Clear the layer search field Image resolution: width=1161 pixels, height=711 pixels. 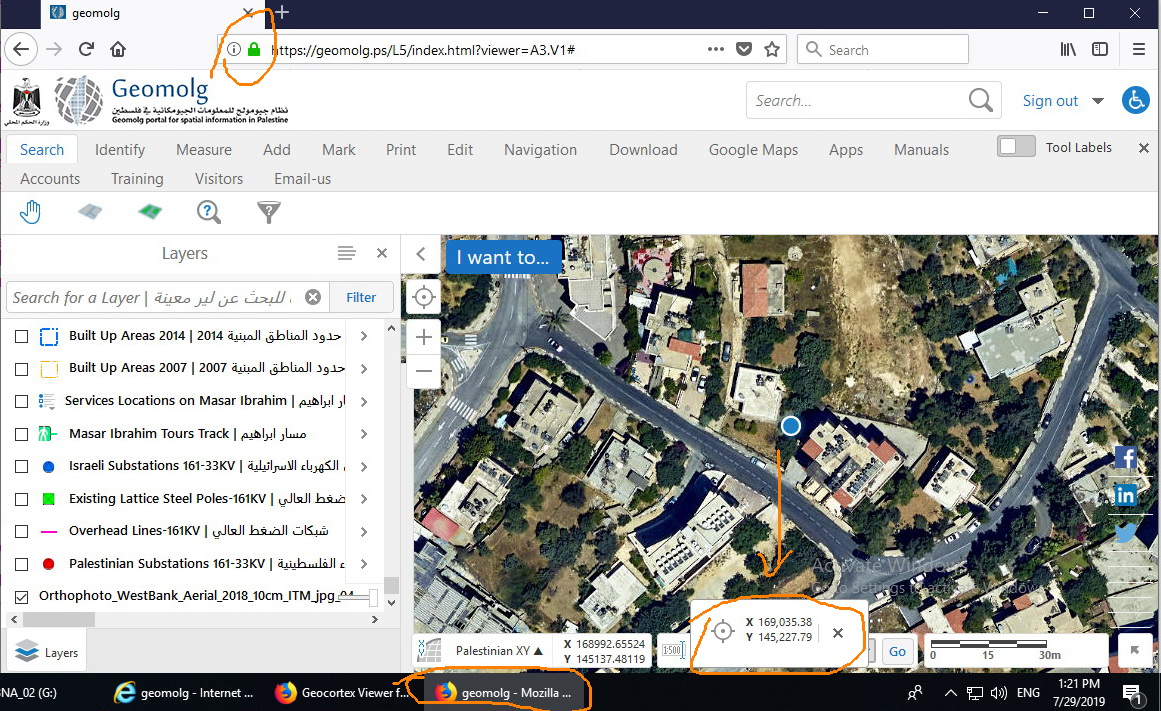click(313, 297)
